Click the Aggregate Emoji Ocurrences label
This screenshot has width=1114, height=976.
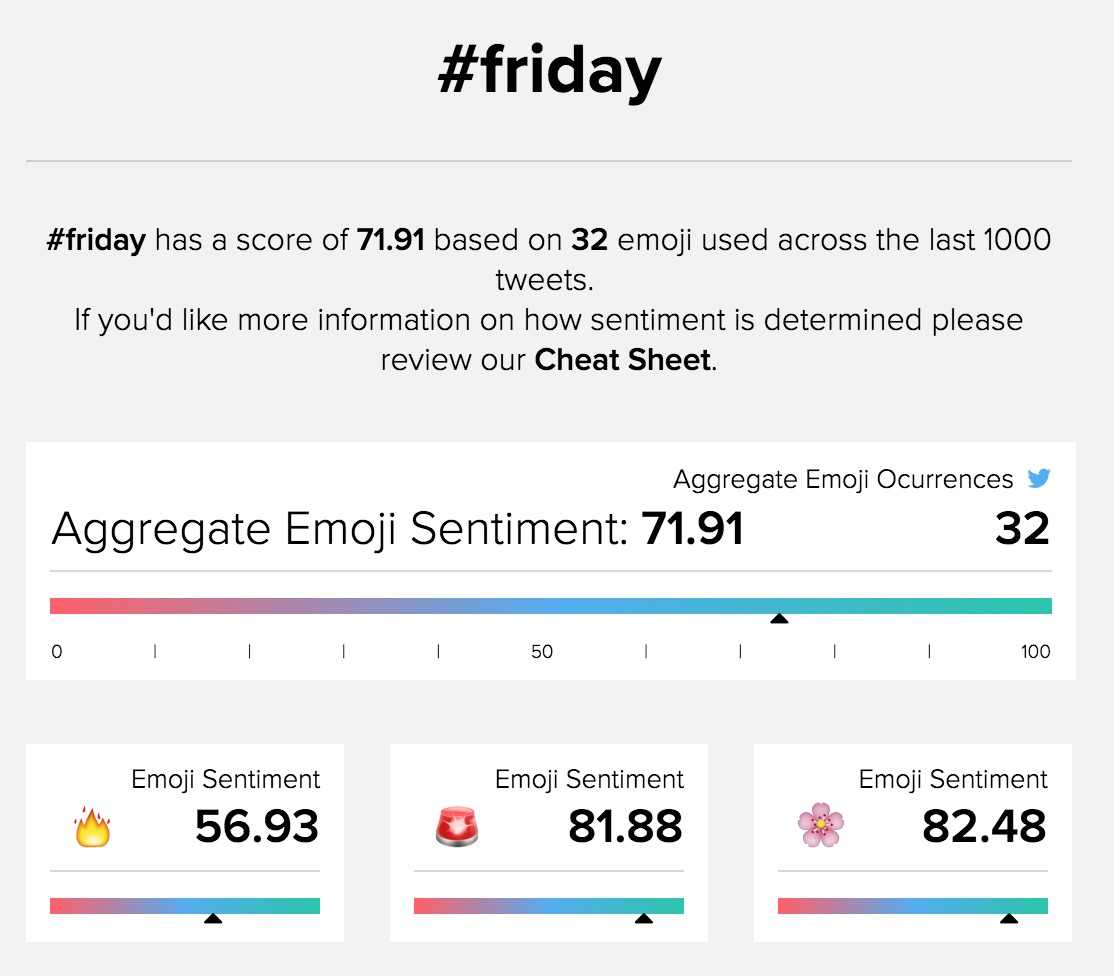[x=843, y=479]
